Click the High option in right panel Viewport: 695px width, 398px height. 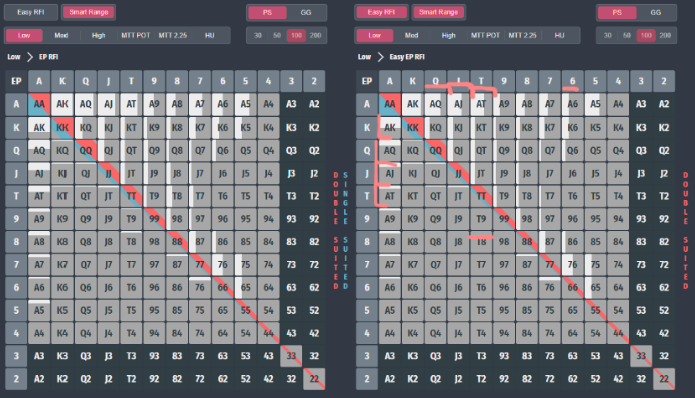tap(448, 35)
